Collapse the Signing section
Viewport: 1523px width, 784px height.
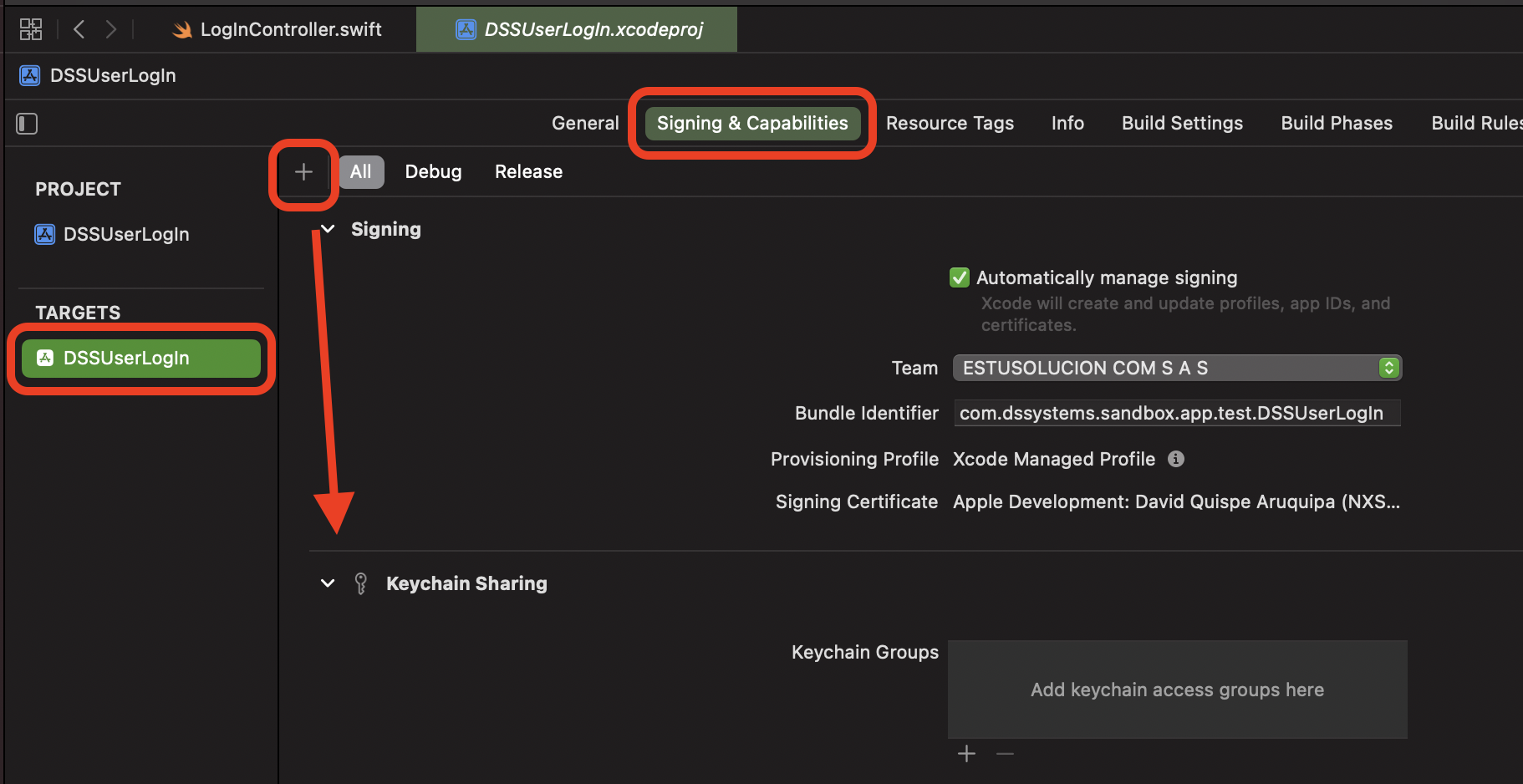328,229
